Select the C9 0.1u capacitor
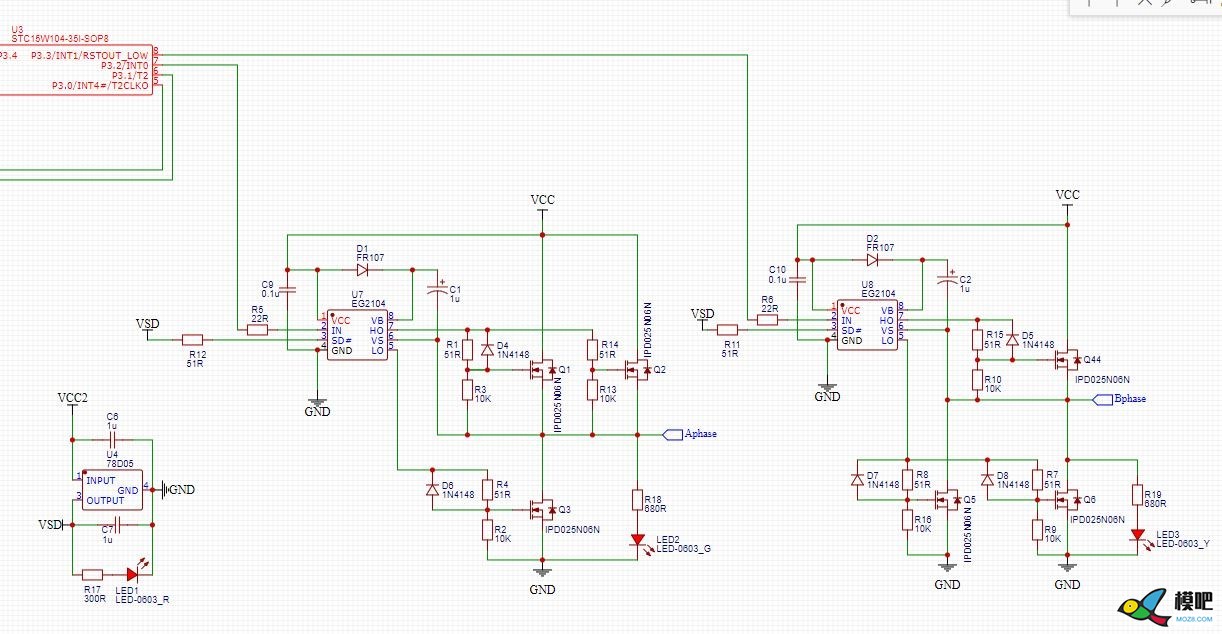The height and width of the screenshot is (634, 1222). pyautogui.click(x=288, y=290)
